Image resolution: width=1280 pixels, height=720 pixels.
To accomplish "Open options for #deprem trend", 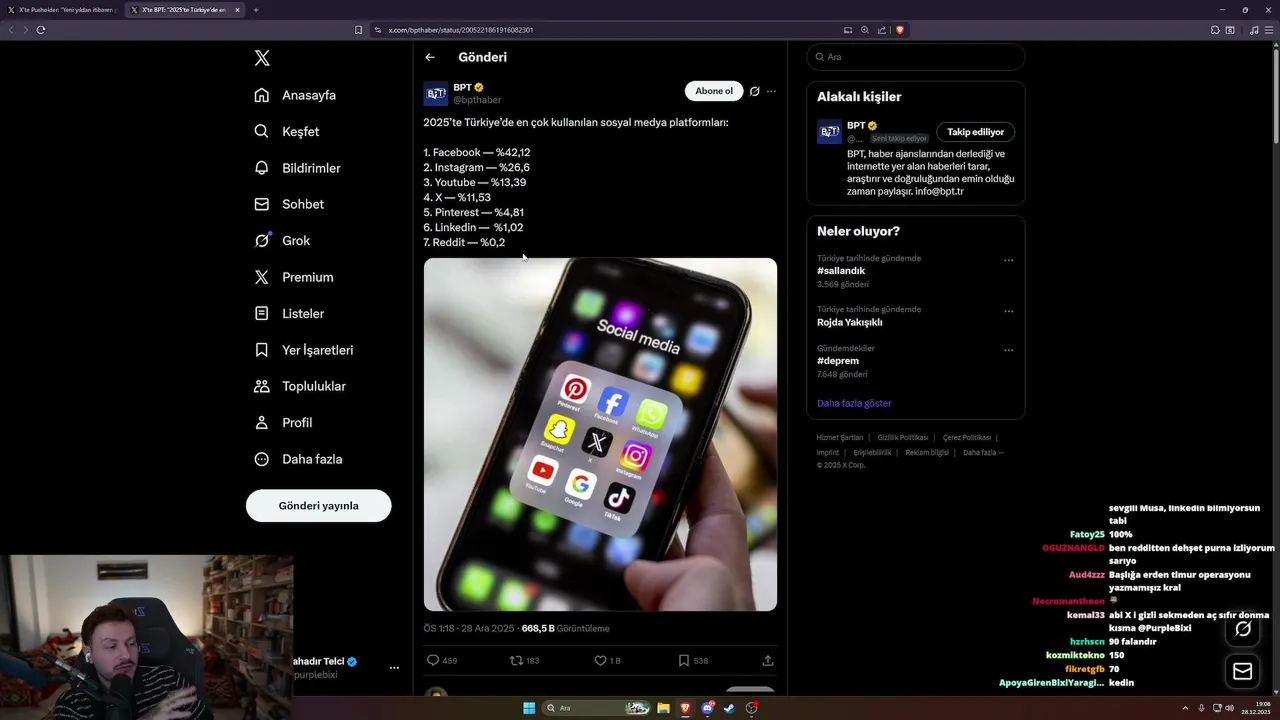I will [x=1008, y=350].
